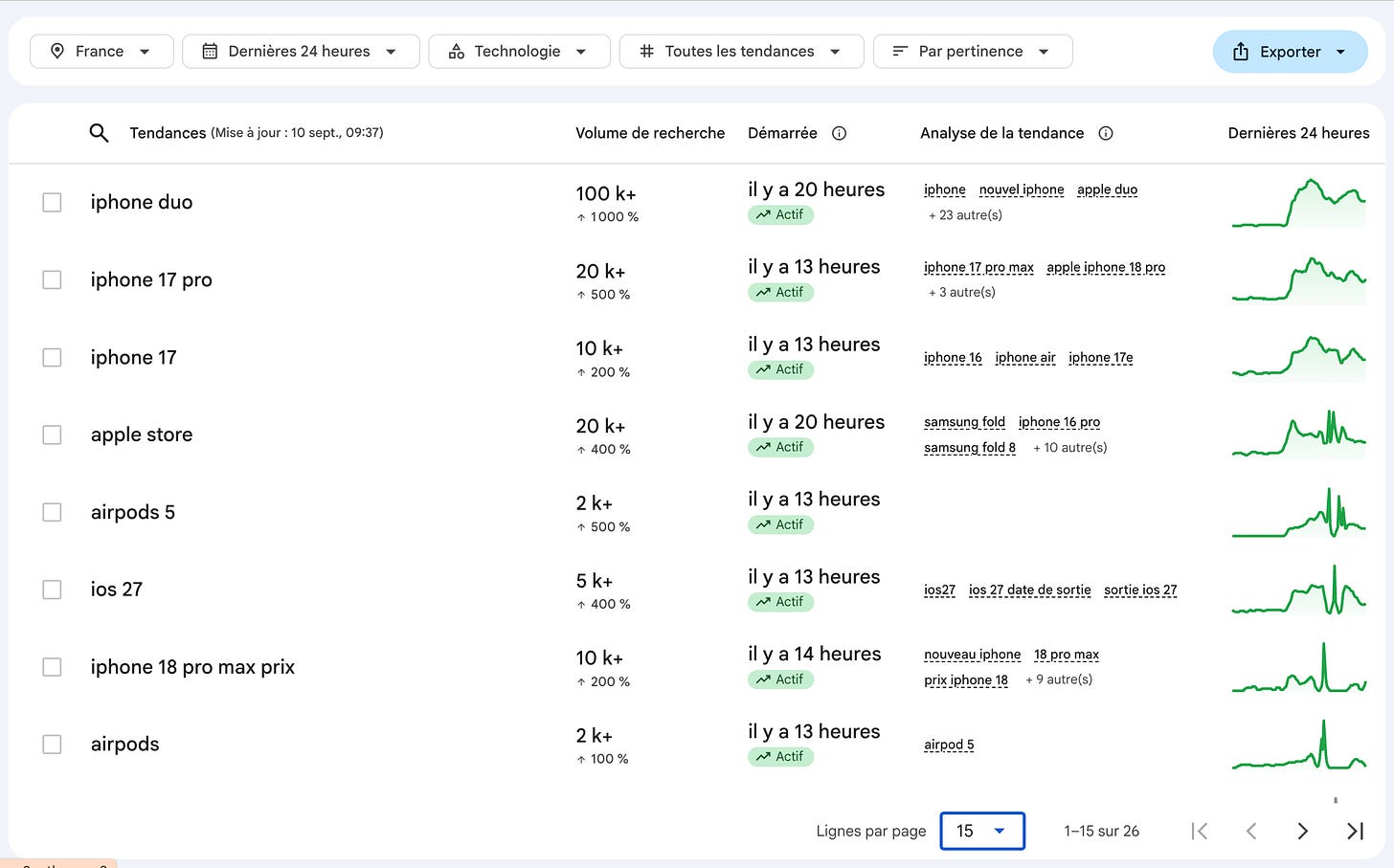
Task: Open the Toutes les tendances filter
Action: click(741, 52)
